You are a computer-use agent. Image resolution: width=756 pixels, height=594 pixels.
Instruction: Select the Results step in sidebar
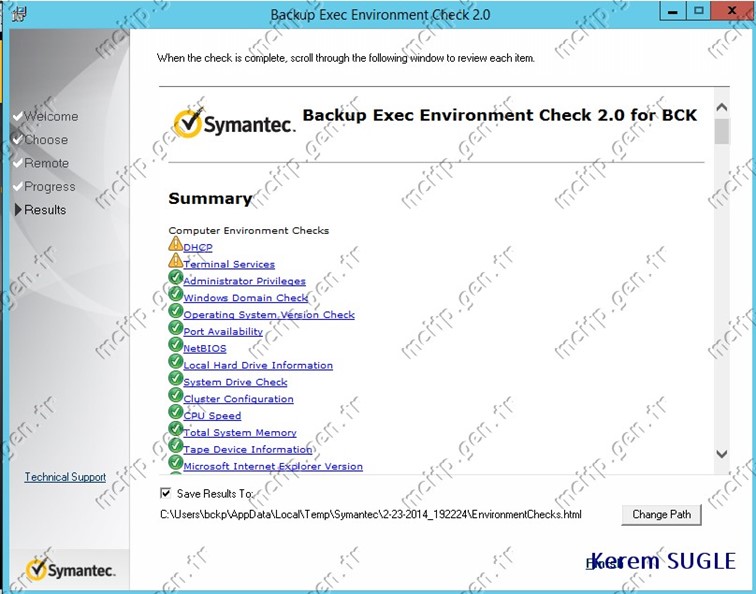pyautogui.click(x=40, y=210)
